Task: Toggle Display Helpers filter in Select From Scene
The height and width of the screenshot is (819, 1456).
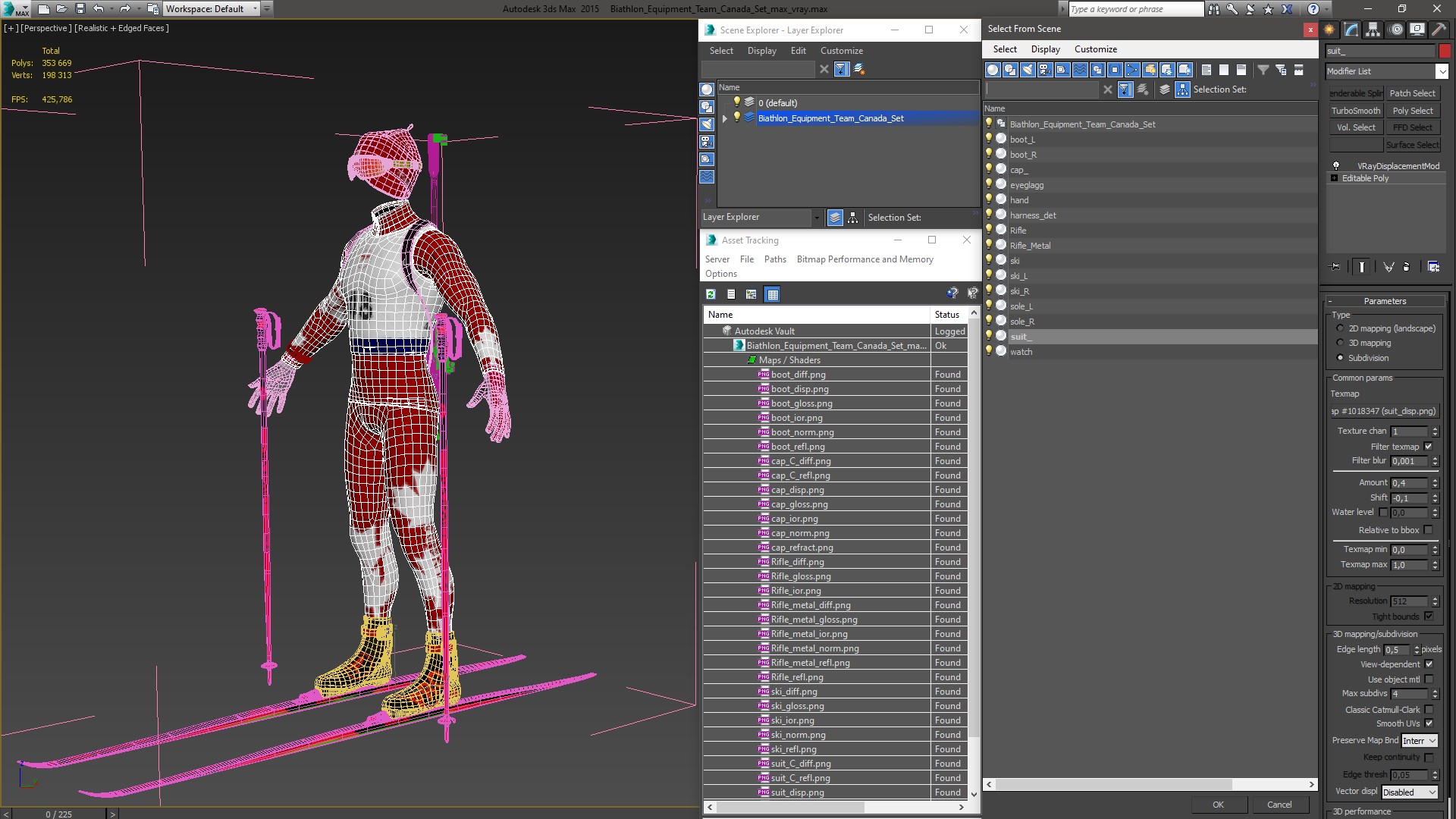Action: [x=1062, y=70]
